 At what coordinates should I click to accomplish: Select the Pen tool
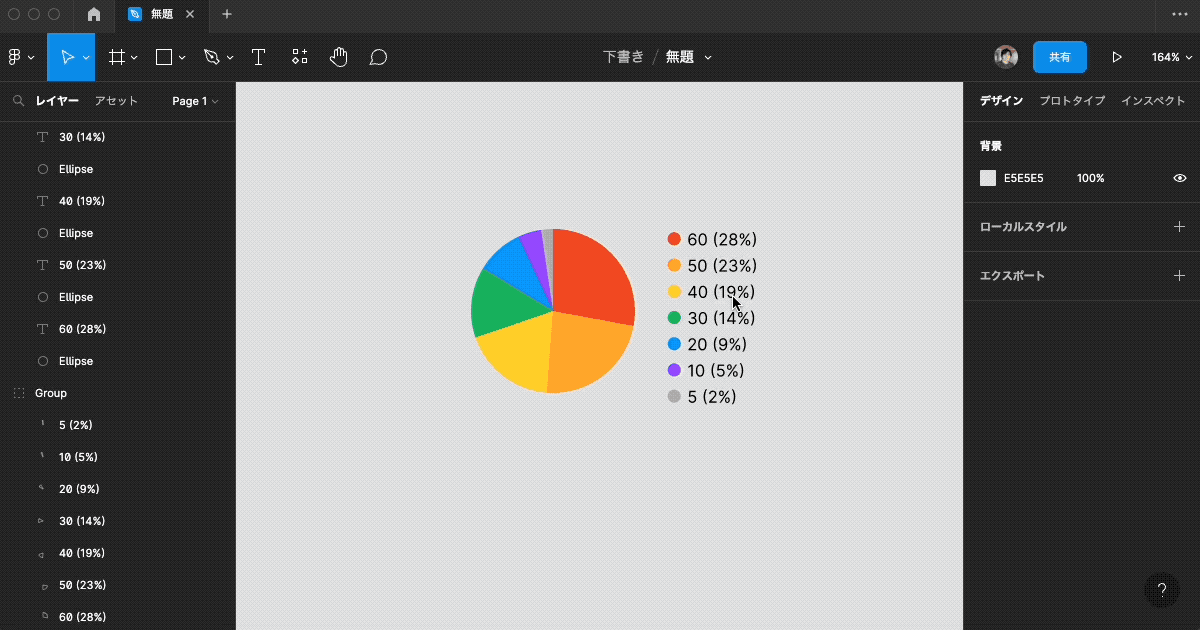213,57
